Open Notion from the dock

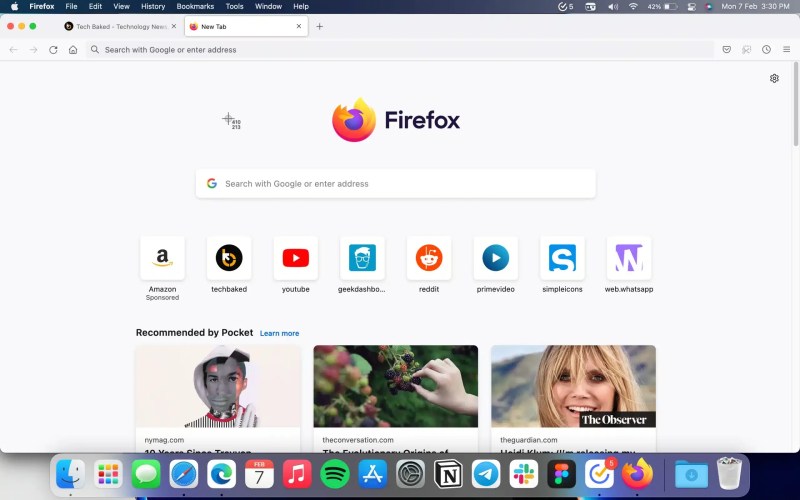448,474
